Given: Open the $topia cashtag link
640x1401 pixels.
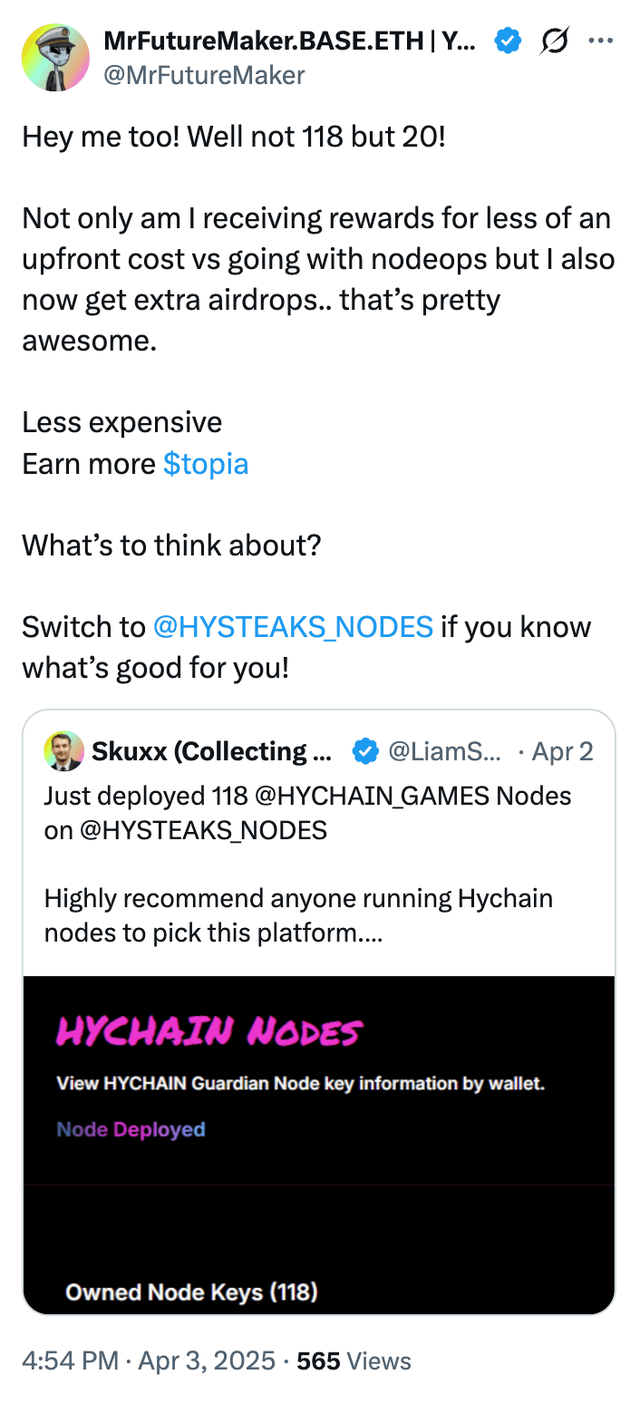Looking at the screenshot, I should (x=205, y=464).
